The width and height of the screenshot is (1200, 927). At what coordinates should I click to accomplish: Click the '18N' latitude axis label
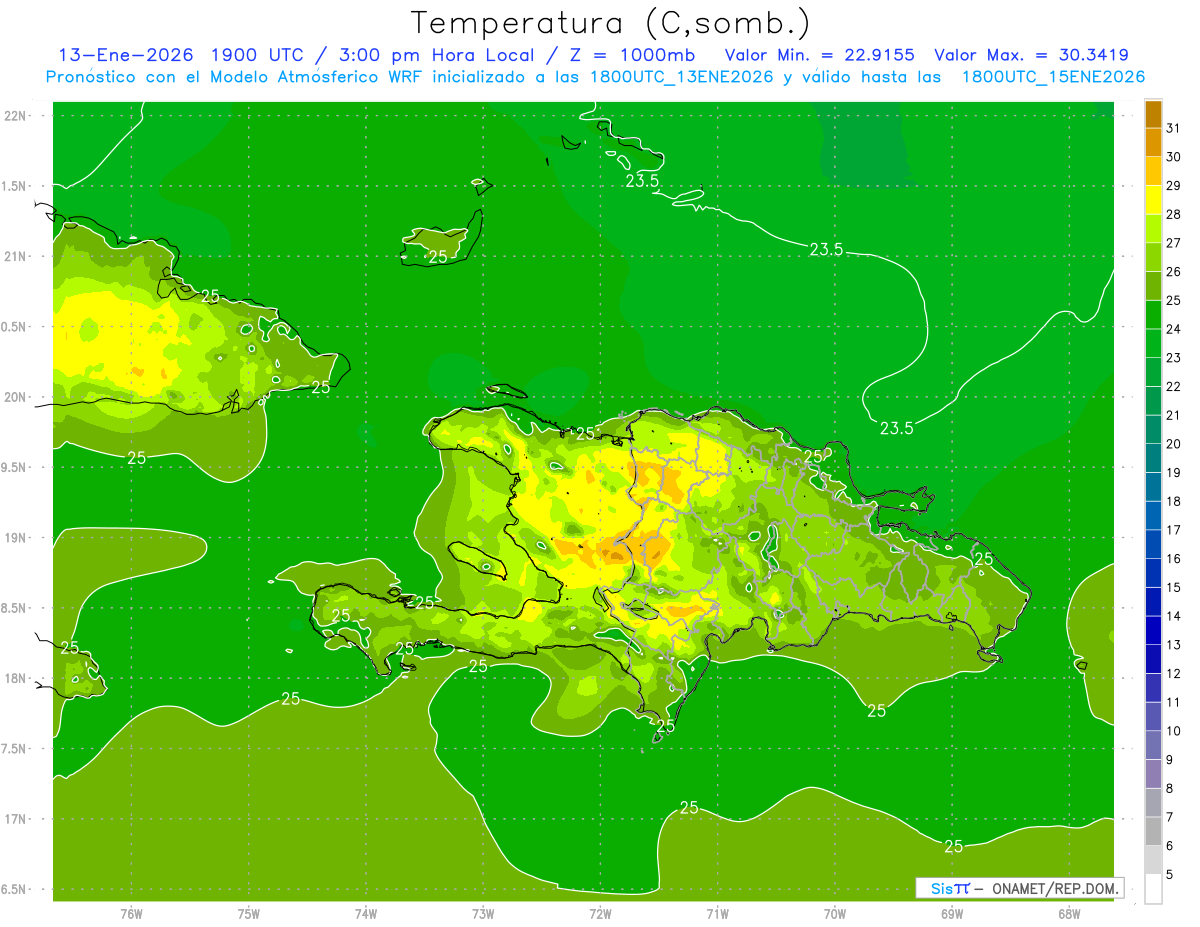[14, 678]
